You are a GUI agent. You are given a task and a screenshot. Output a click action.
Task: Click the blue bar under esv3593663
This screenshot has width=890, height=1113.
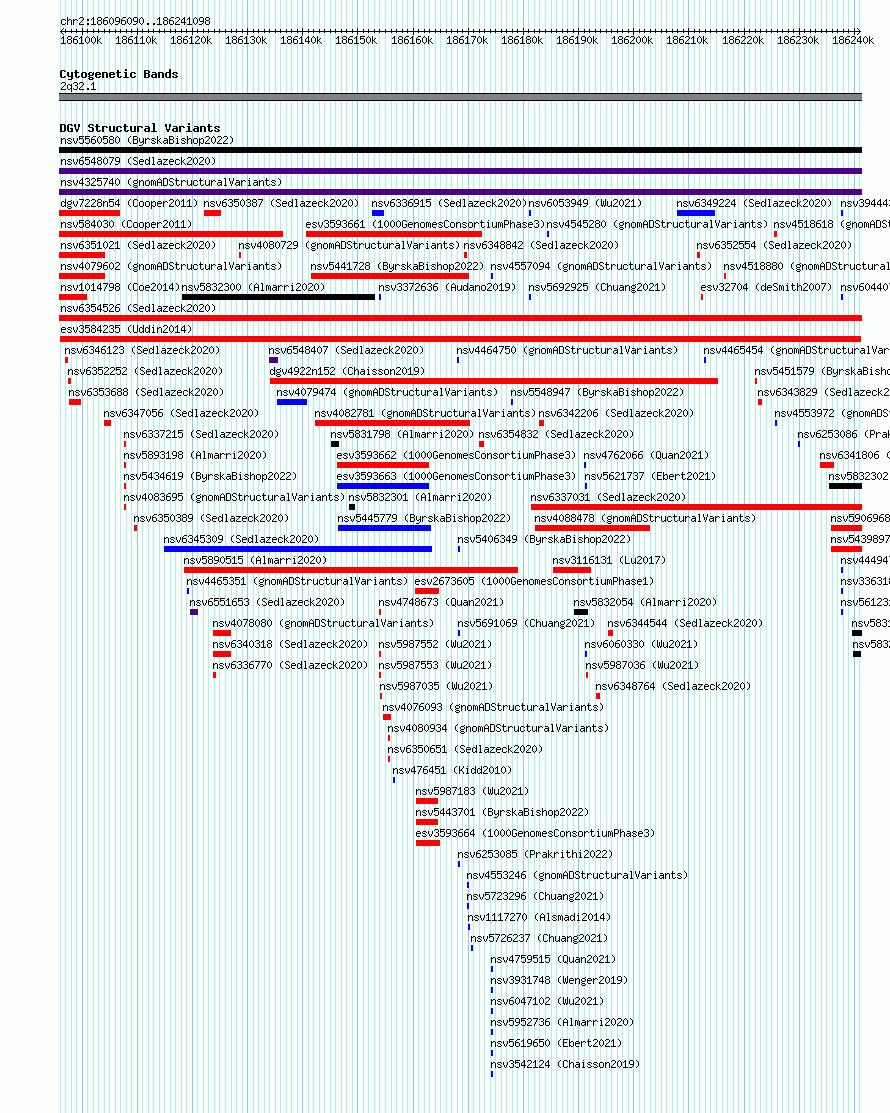tap(383, 486)
